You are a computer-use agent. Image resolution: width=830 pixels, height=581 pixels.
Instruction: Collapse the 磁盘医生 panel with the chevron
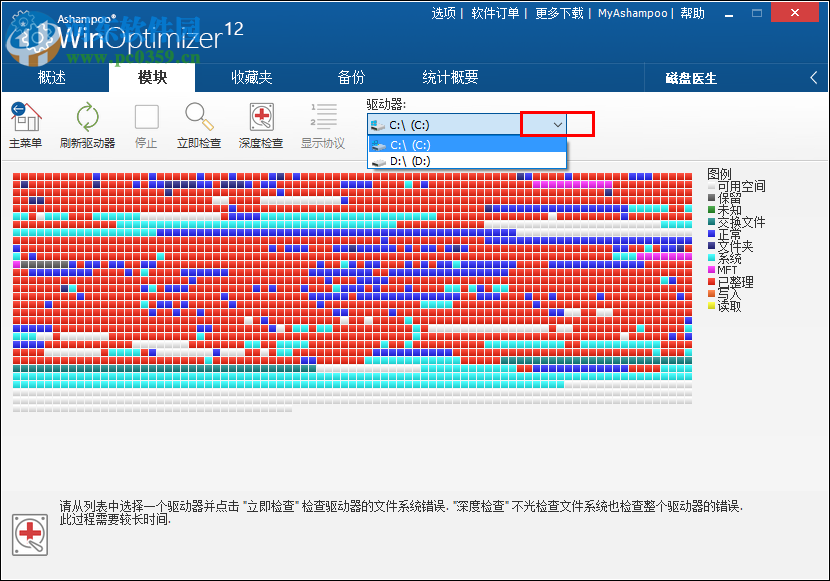tap(812, 76)
